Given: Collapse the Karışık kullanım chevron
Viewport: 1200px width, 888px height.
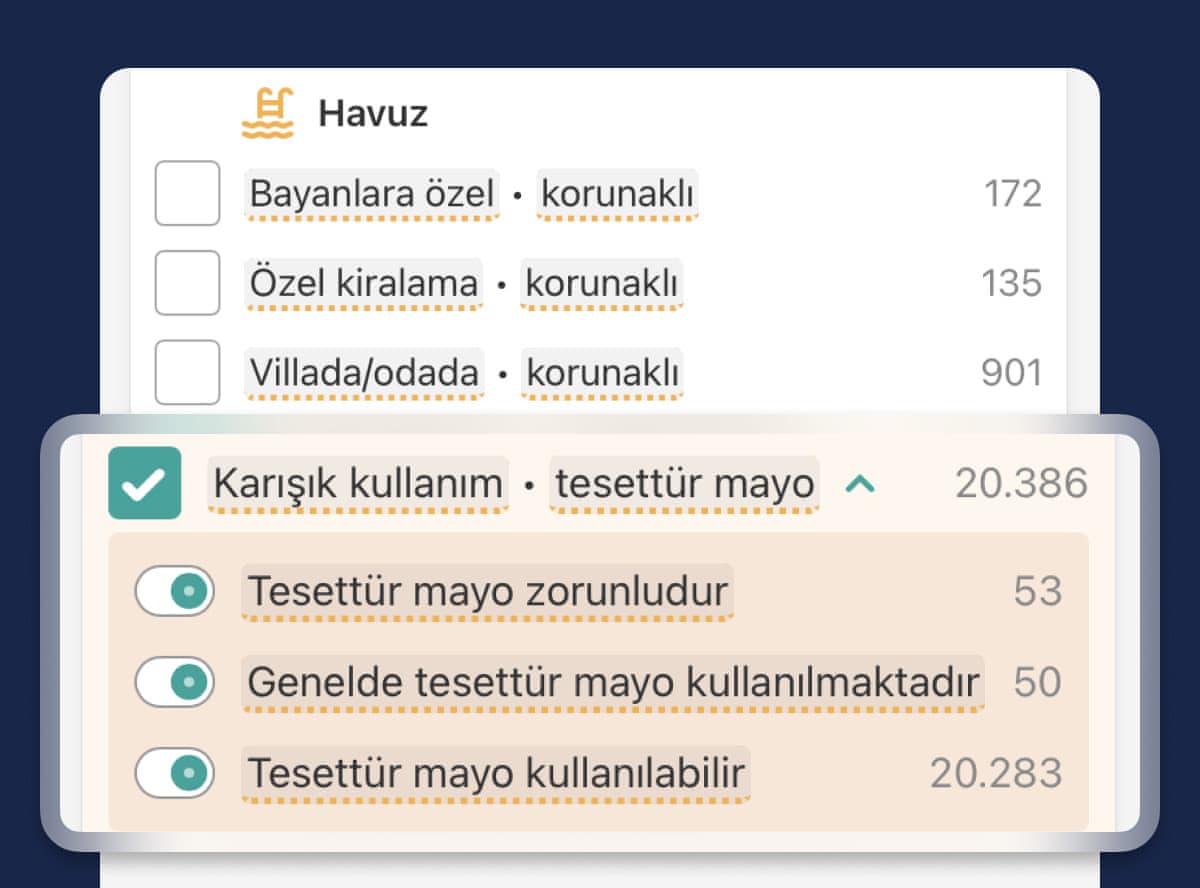Looking at the screenshot, I should [x=860, y=484].
